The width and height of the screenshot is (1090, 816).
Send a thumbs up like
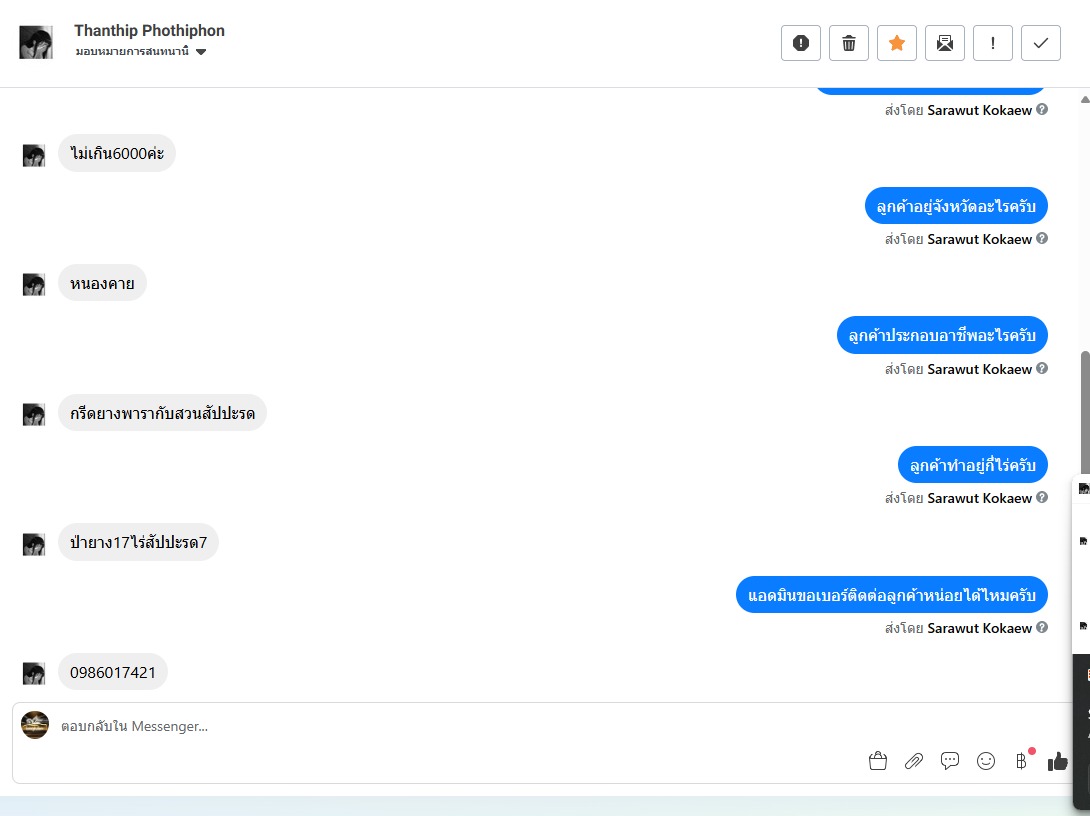1057,762
